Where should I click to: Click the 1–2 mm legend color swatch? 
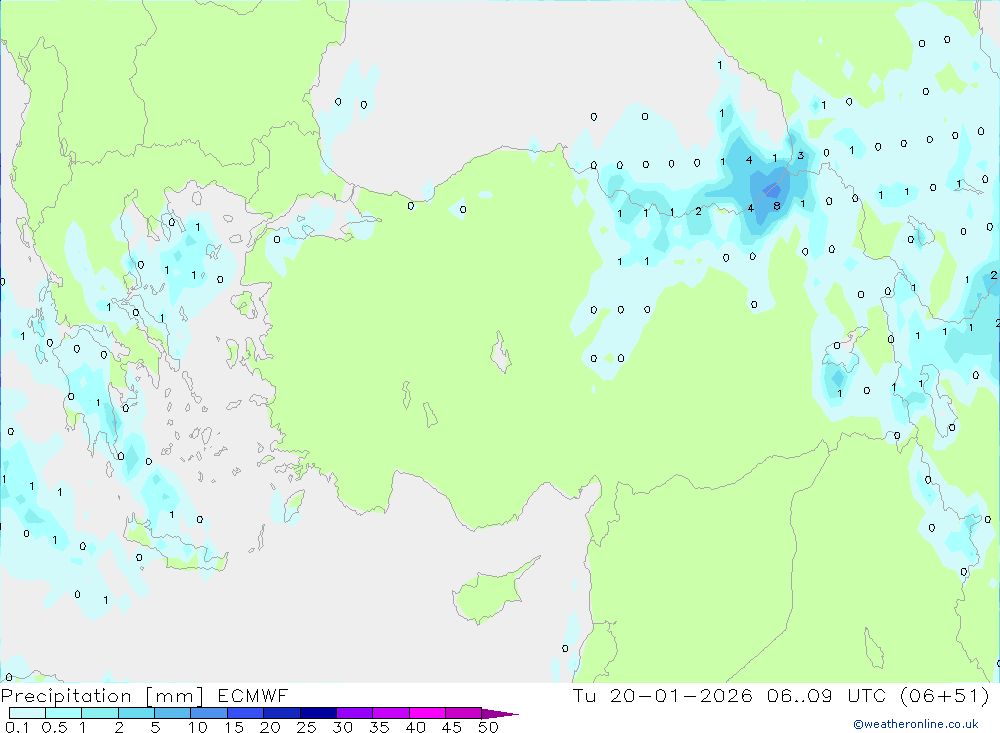tap(100, 713)
